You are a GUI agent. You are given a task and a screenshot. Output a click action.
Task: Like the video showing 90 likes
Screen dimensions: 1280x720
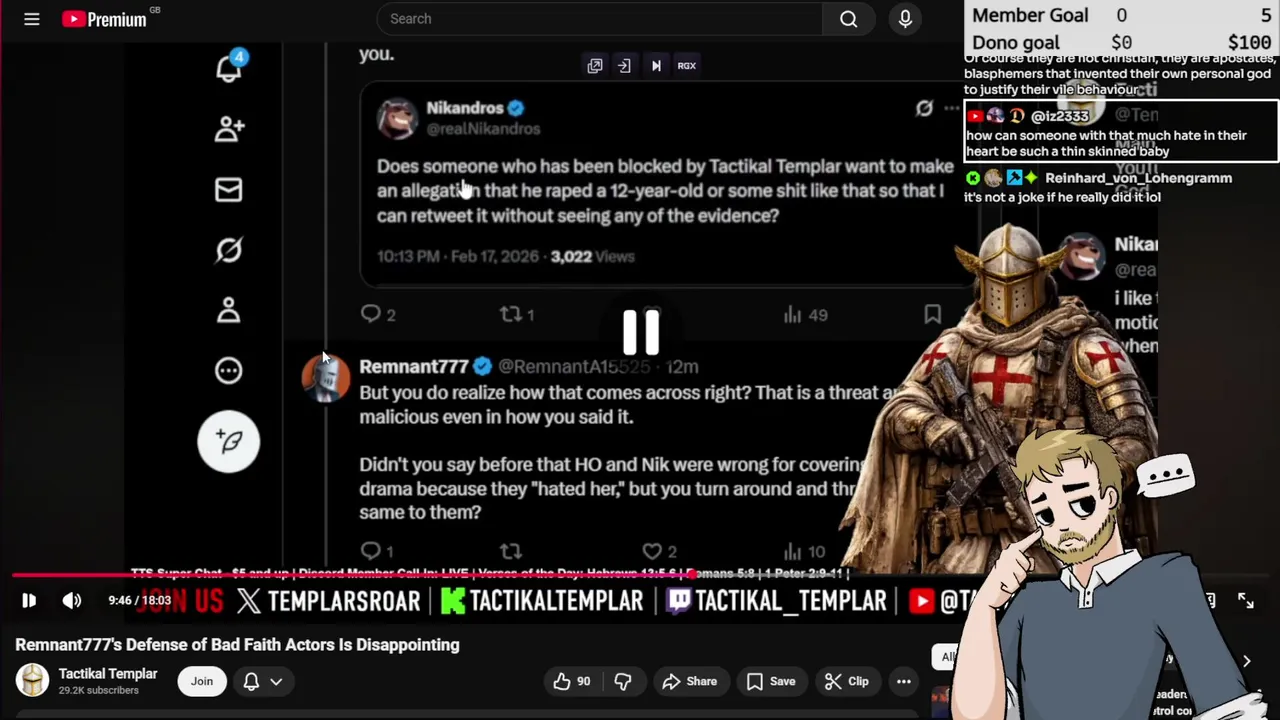(571, 681)
